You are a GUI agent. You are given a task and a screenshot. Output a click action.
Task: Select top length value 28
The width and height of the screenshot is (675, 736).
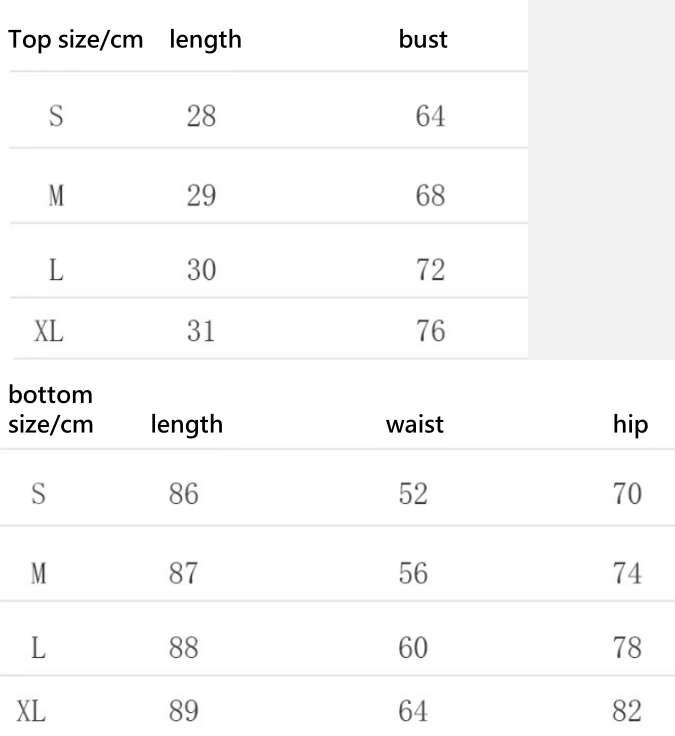201,117
